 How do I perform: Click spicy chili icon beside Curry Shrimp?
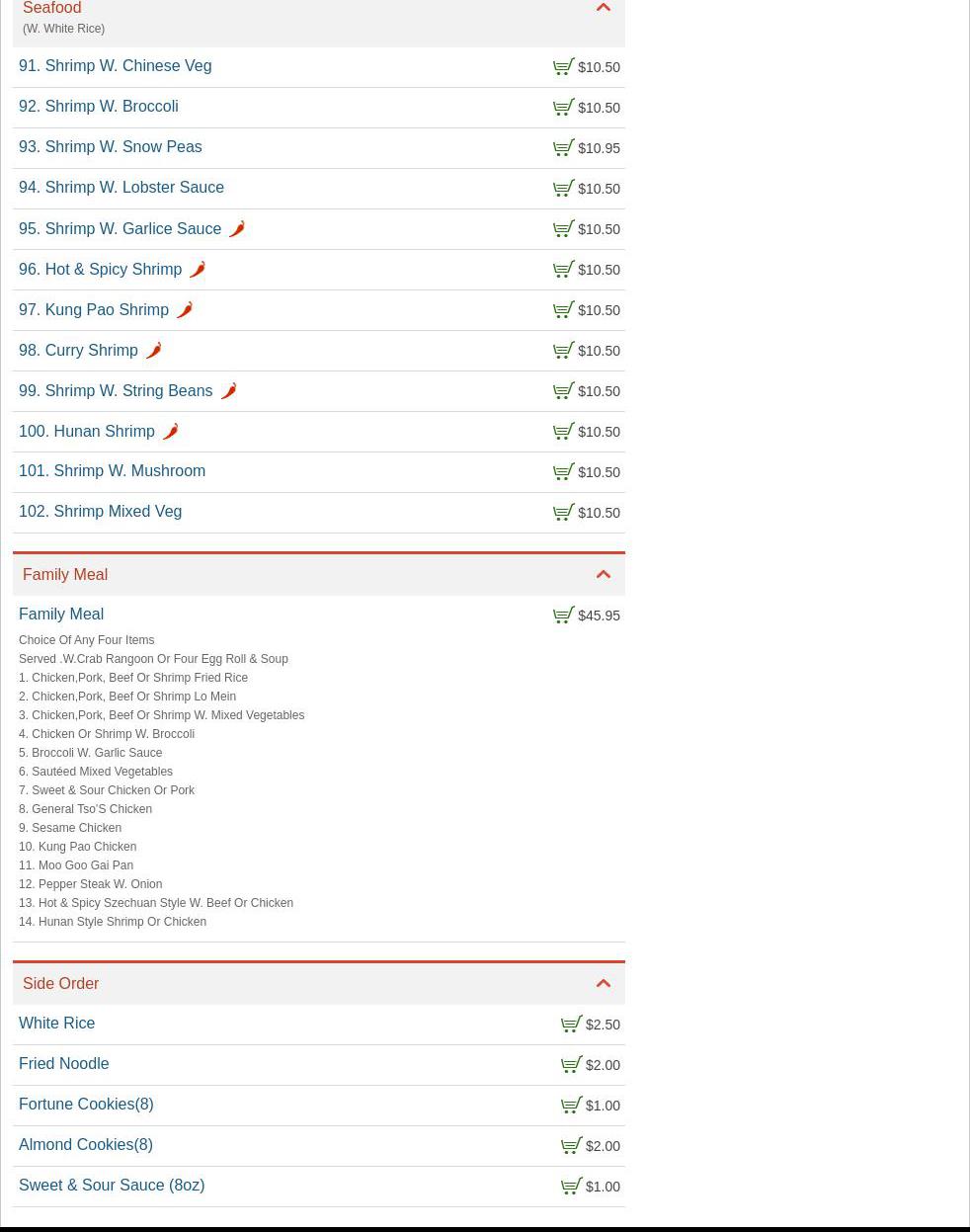pos(153,351)
